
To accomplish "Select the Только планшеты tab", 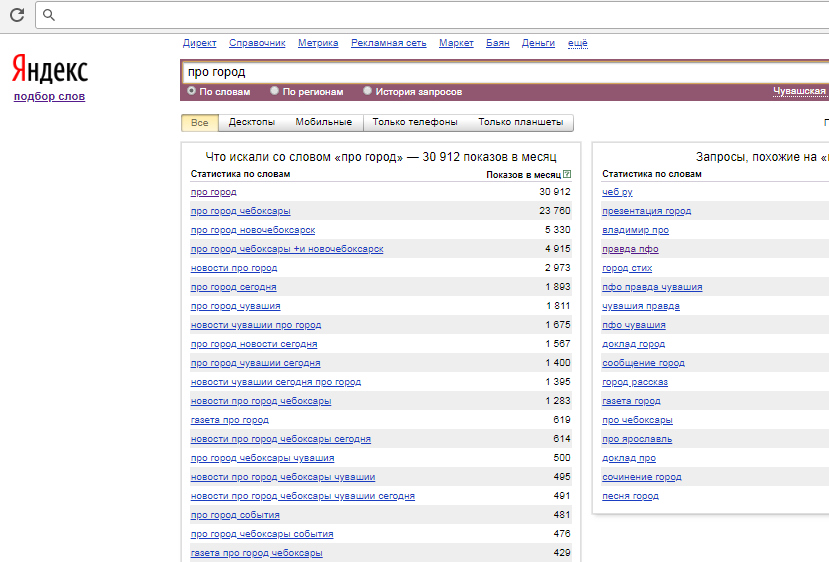I will 520,122.
